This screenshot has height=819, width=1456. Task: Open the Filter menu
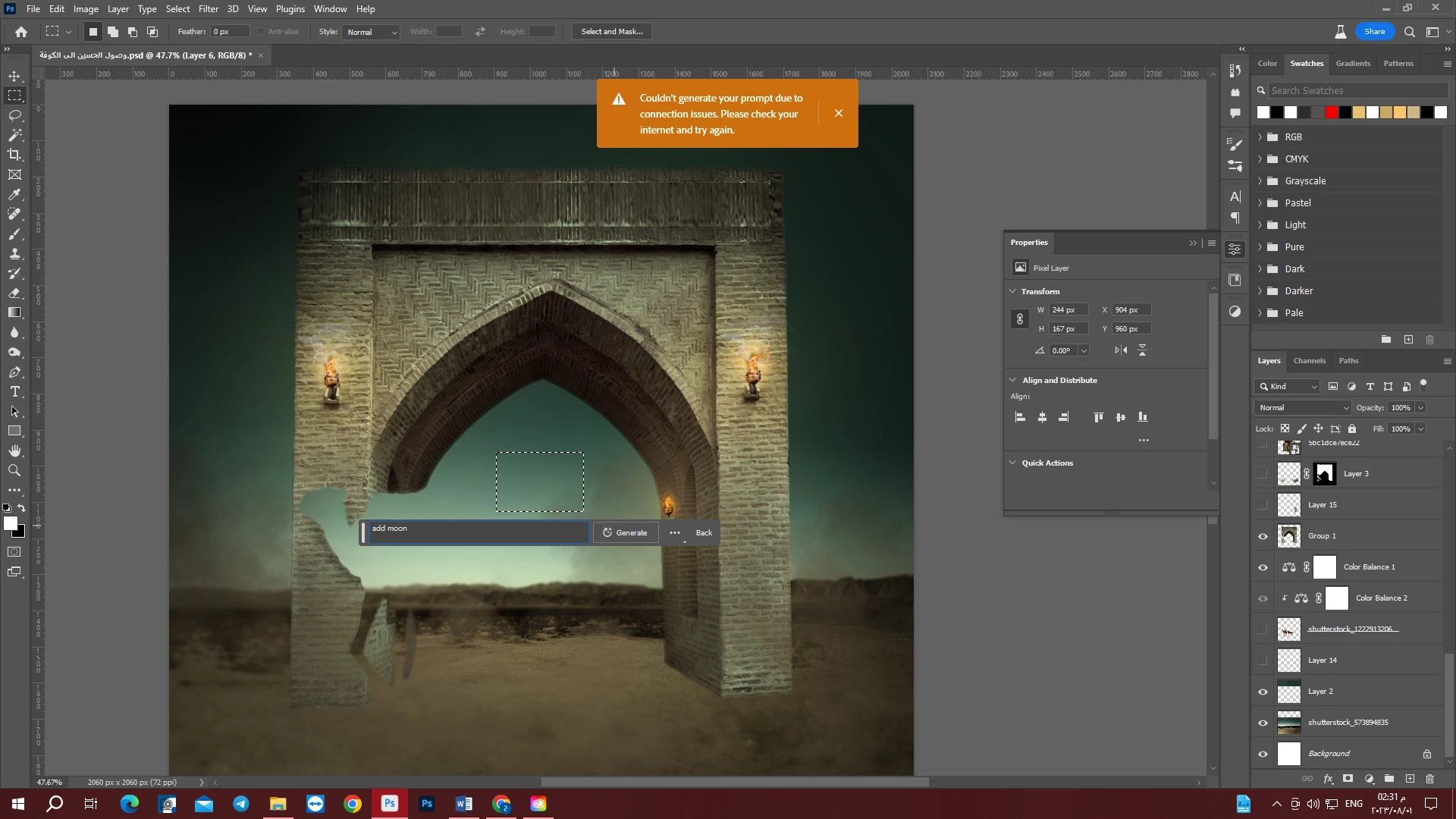click(208, 9)
